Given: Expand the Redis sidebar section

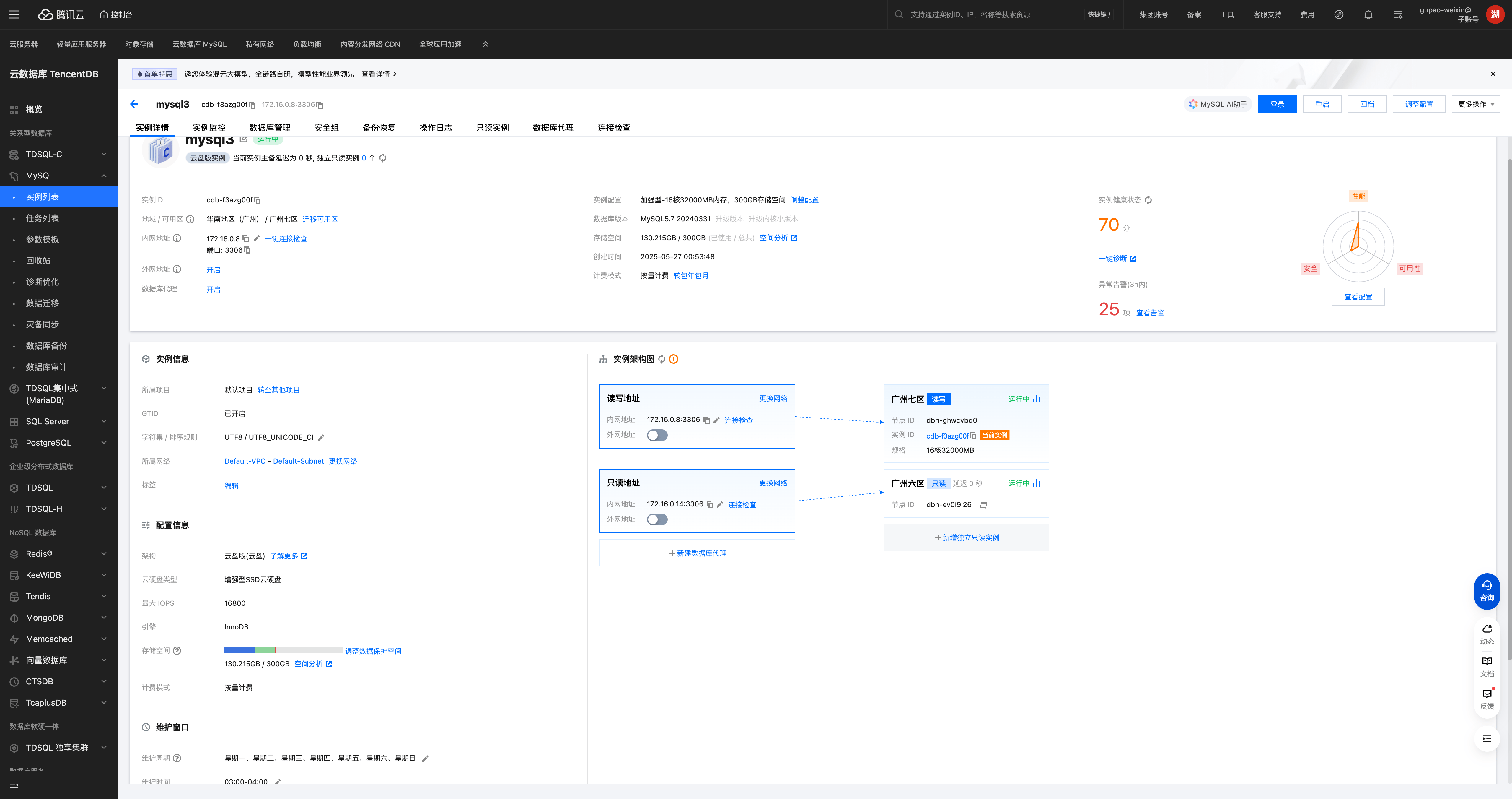Looking at the screenshot, I should pos(59,554).
